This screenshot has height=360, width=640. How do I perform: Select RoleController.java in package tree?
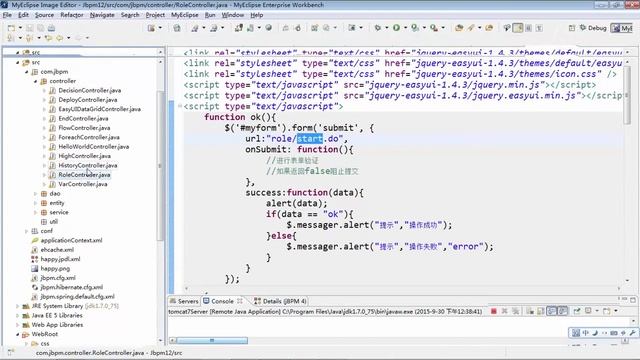tap(84, 175)
